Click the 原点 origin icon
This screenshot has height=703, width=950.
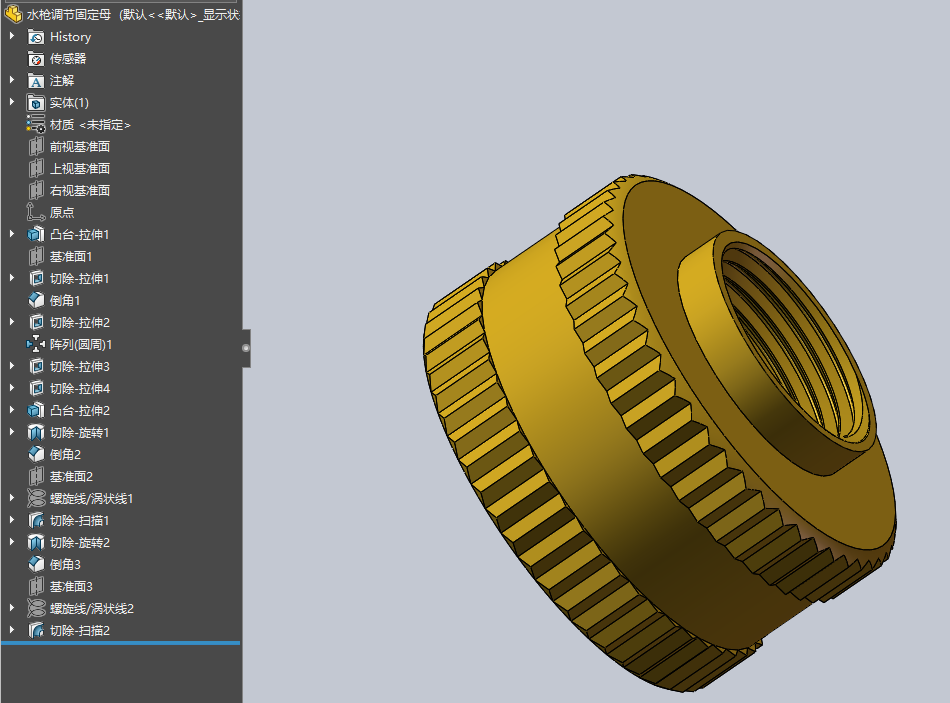pos(36,213)
